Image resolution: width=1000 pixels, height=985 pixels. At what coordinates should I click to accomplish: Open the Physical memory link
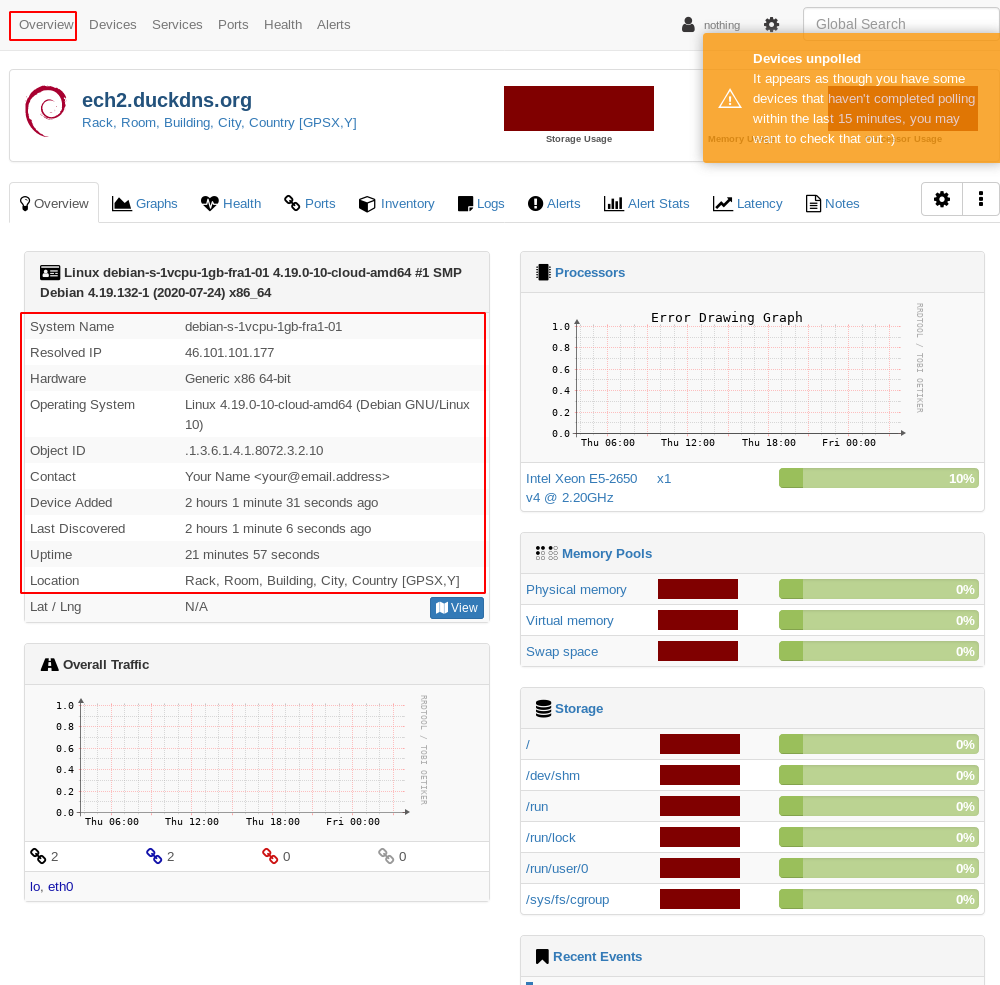click(576, 589)
